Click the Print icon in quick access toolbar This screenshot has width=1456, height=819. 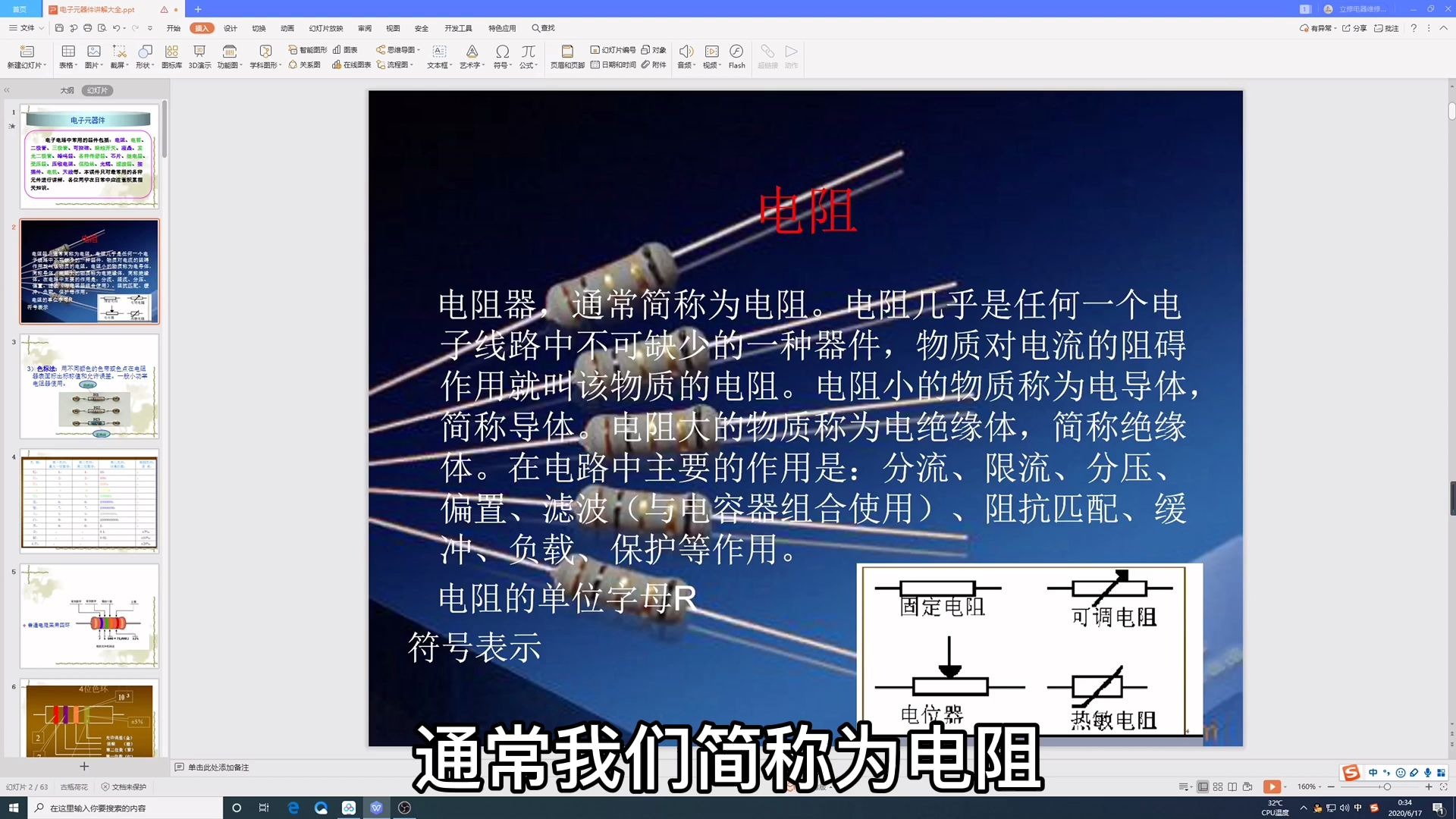click(88, 28)
